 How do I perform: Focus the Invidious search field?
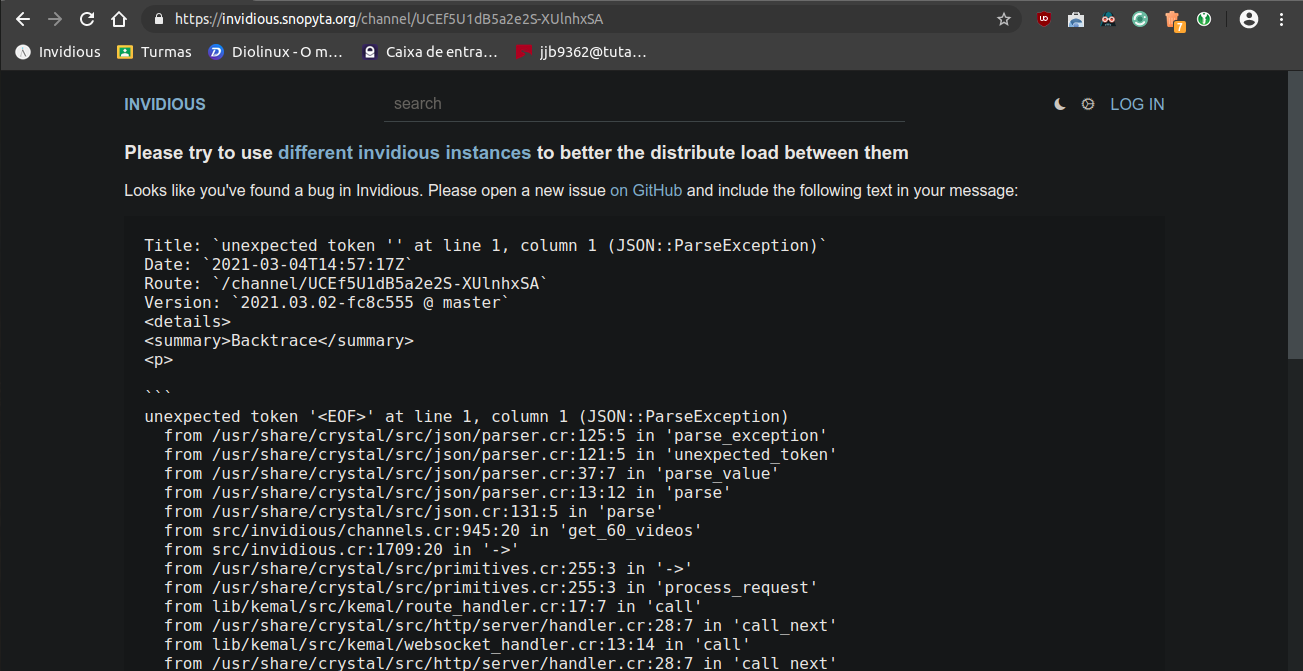click(x=644, y=104)
